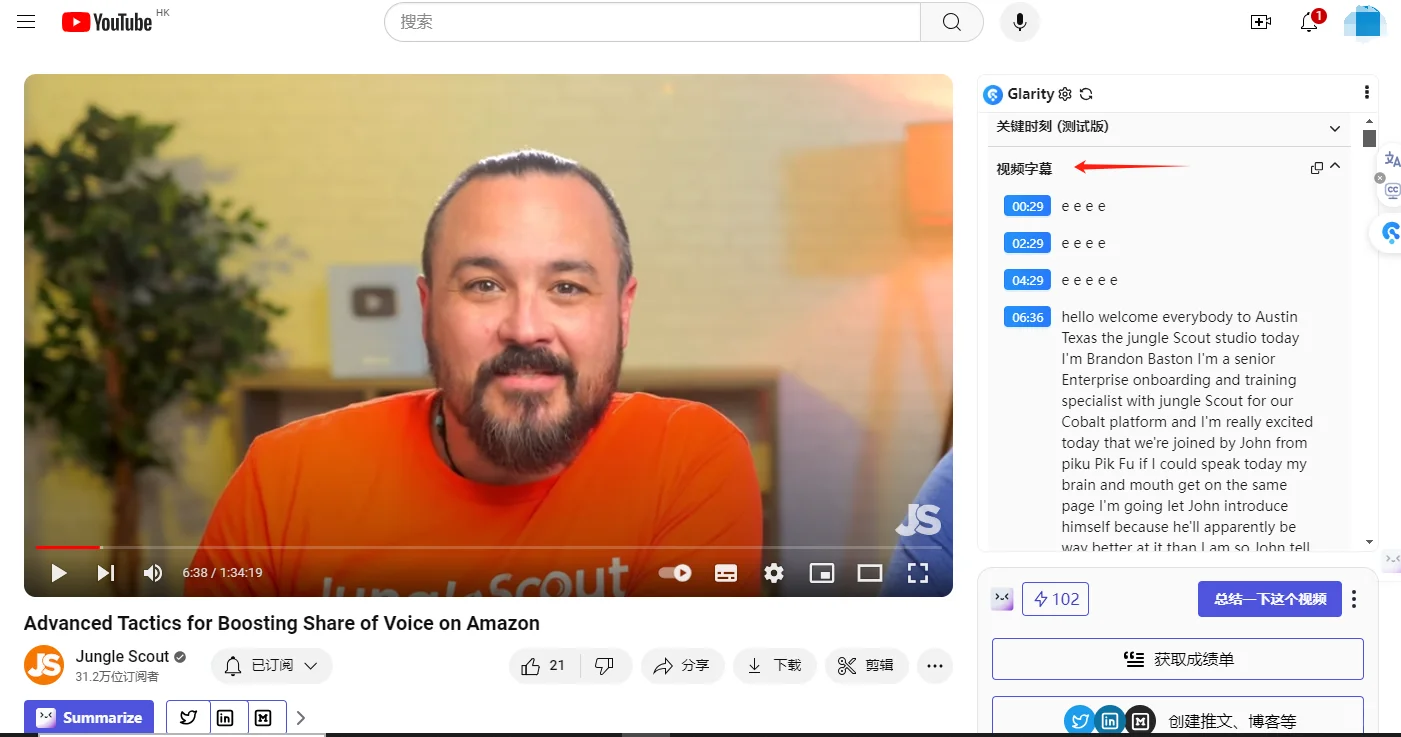The height and width of the screenshot is (737, 1401).
Task: Jump to the 02:29 timestamp
Action: point(1027,243)
